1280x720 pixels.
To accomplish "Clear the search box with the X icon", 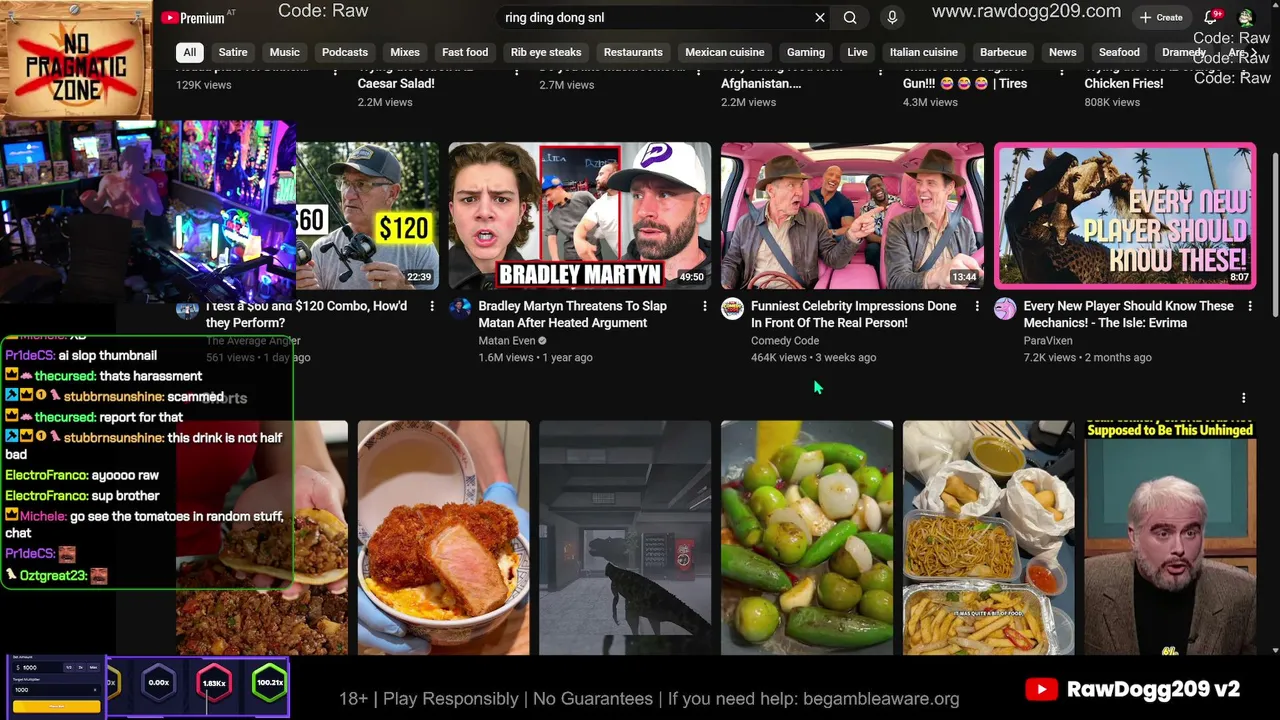I will click(x=820, y=17).
